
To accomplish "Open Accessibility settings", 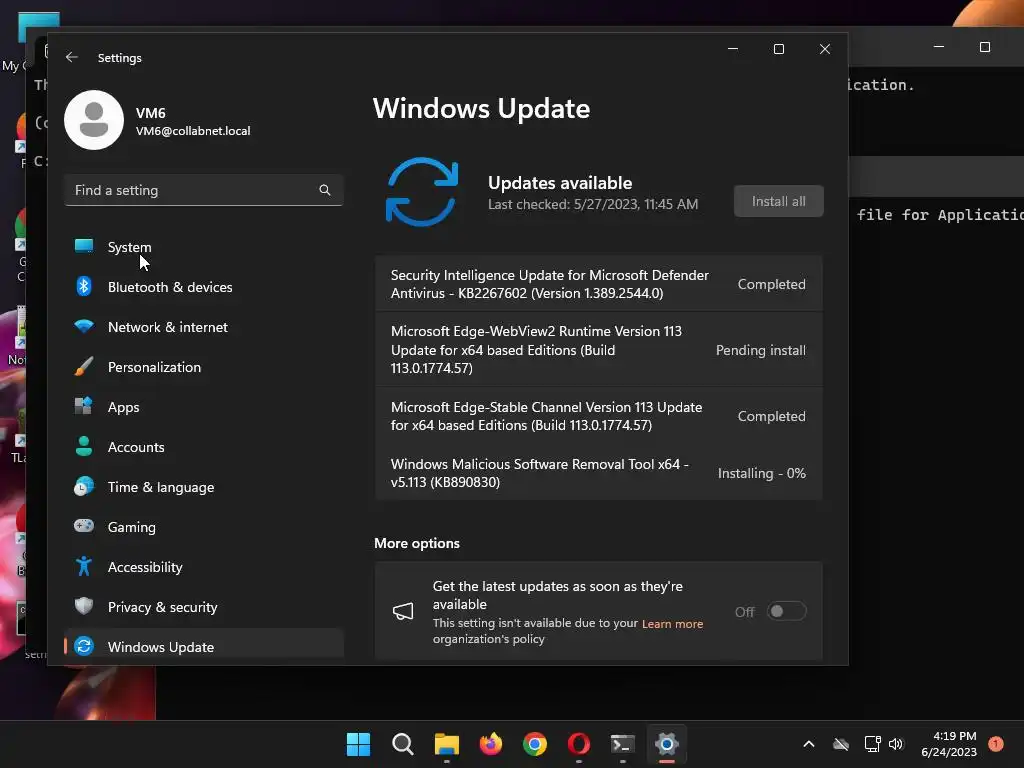I will pos(204,567).
